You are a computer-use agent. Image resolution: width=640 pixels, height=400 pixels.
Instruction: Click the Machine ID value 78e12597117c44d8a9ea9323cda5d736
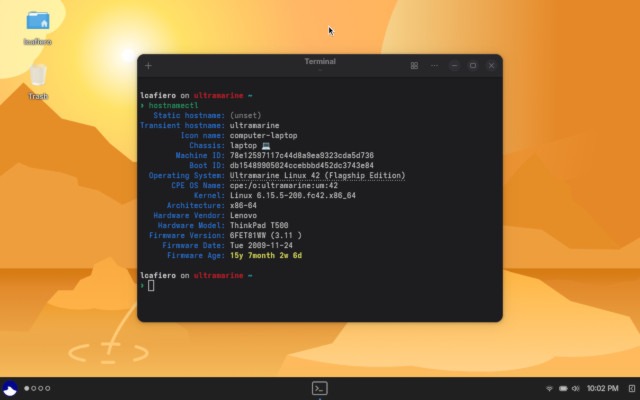click(x=302, y=156)
